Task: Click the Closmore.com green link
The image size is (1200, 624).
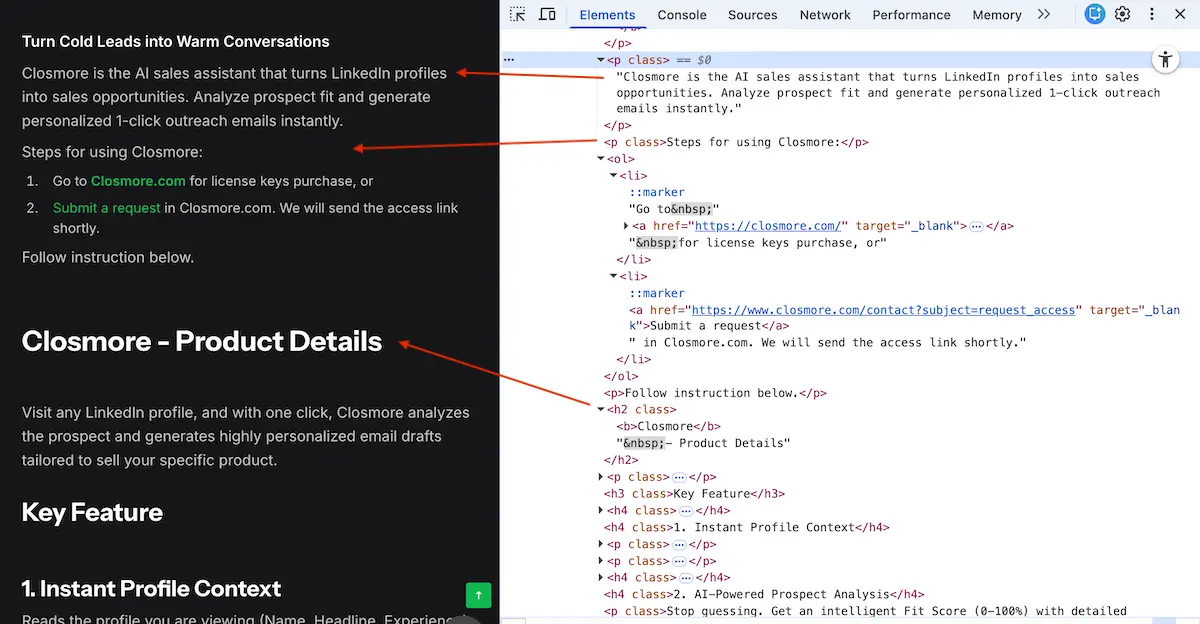Action: click(138, 181)
